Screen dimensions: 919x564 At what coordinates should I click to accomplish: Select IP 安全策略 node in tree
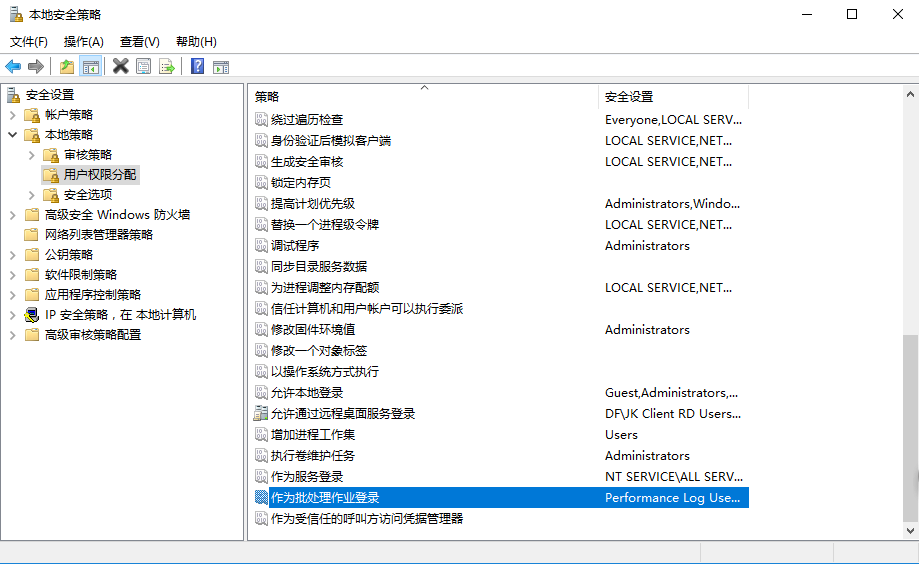click(x=120, y=315)
